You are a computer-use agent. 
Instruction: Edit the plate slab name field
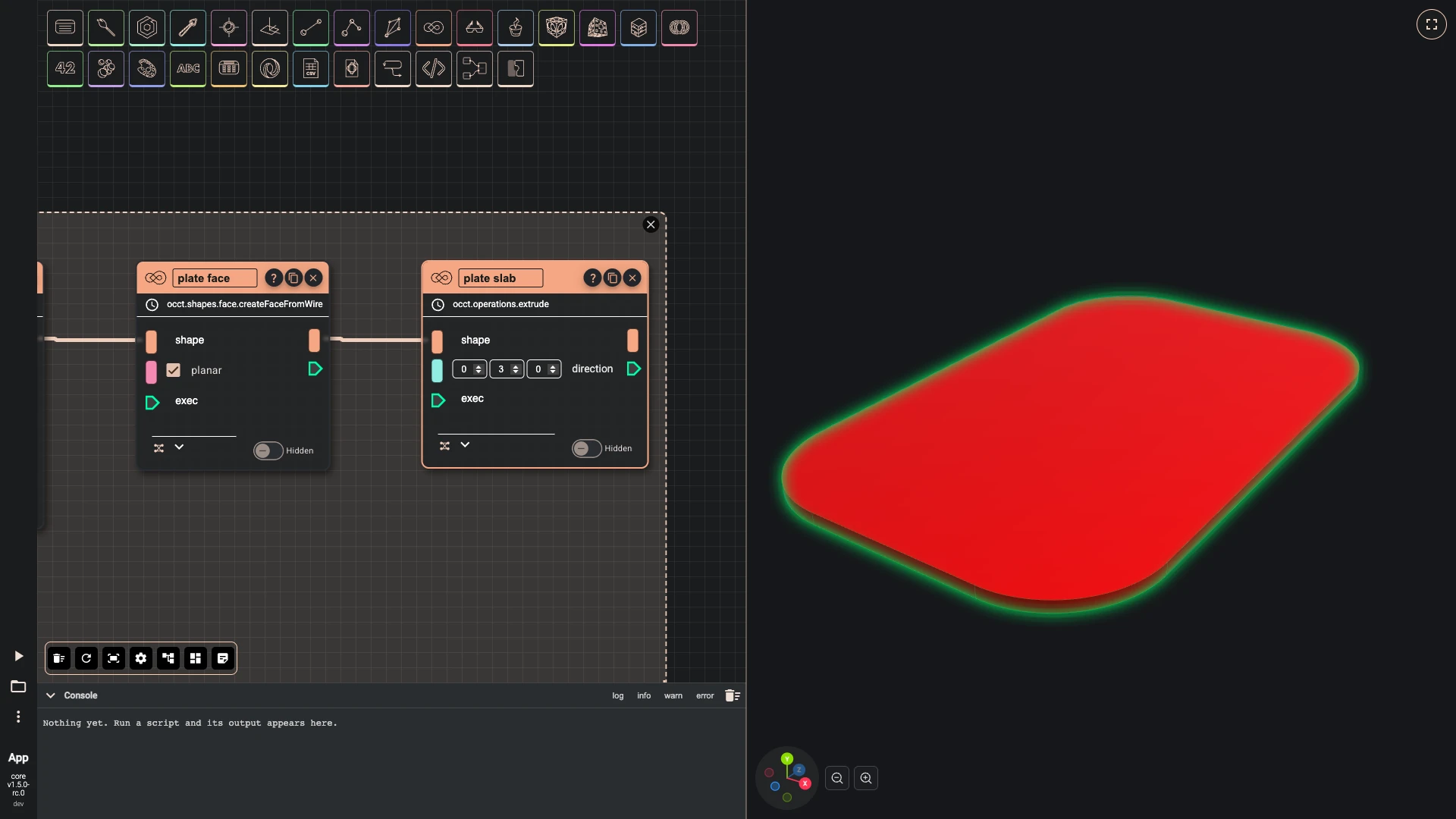[x=500, y=278]
